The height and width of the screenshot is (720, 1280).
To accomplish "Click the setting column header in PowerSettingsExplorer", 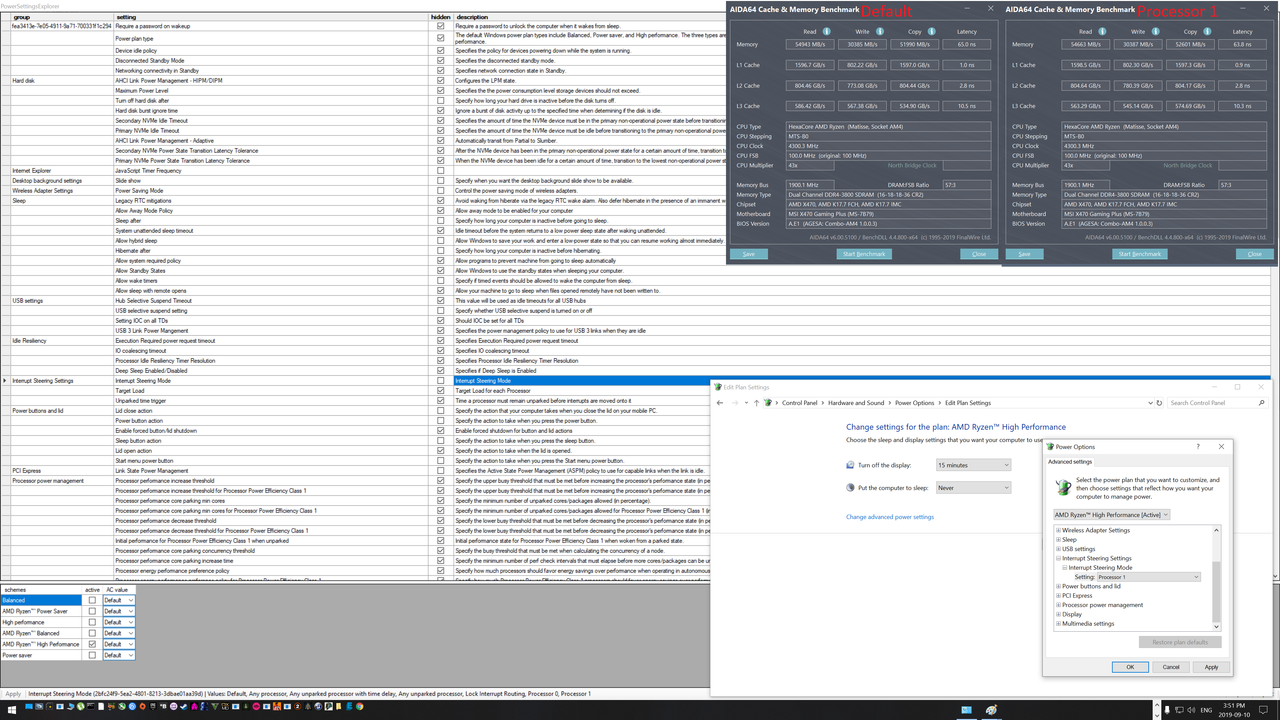I will pyautogui.click(x=270, y=17).
